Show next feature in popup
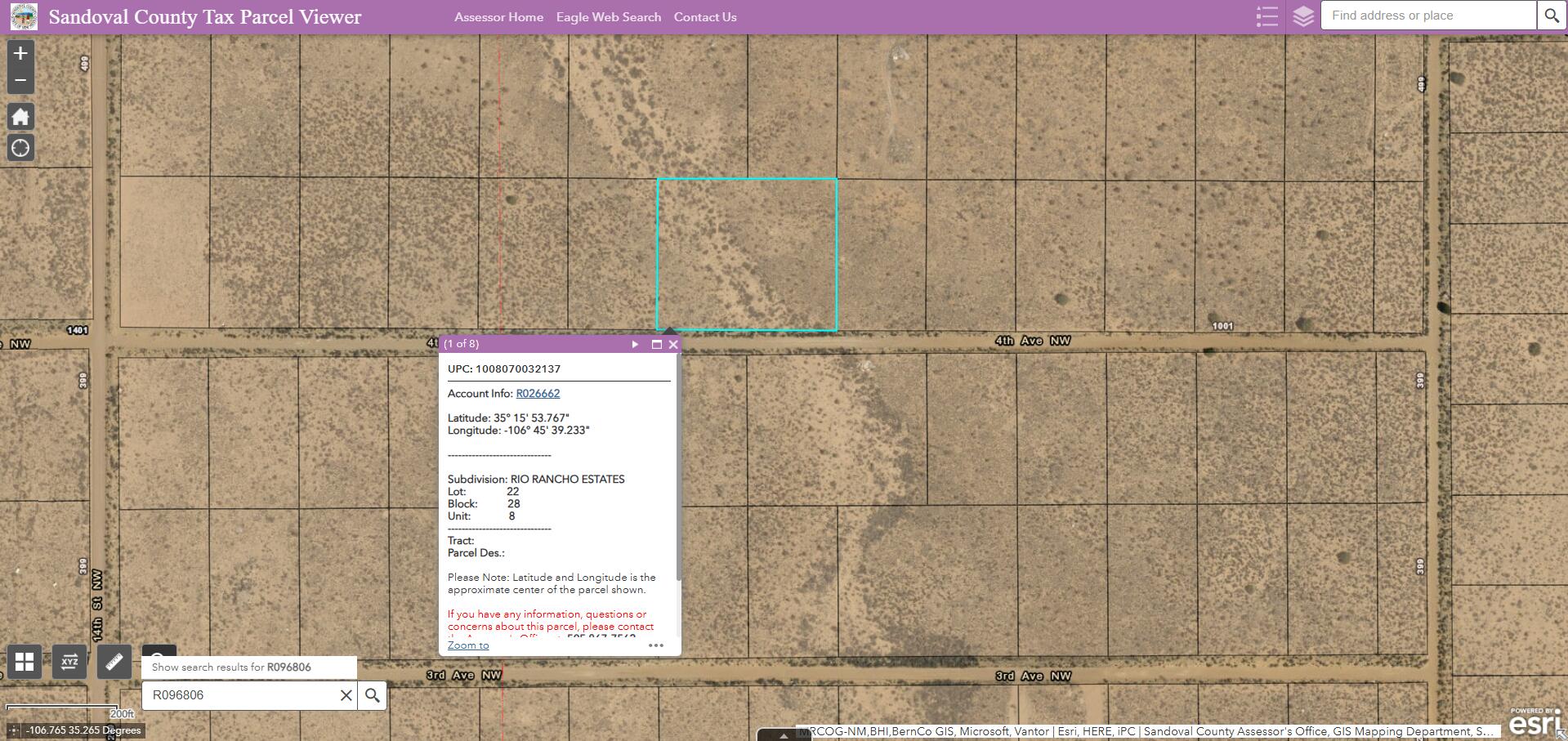Screen dimensions: 1568x741 635,344
